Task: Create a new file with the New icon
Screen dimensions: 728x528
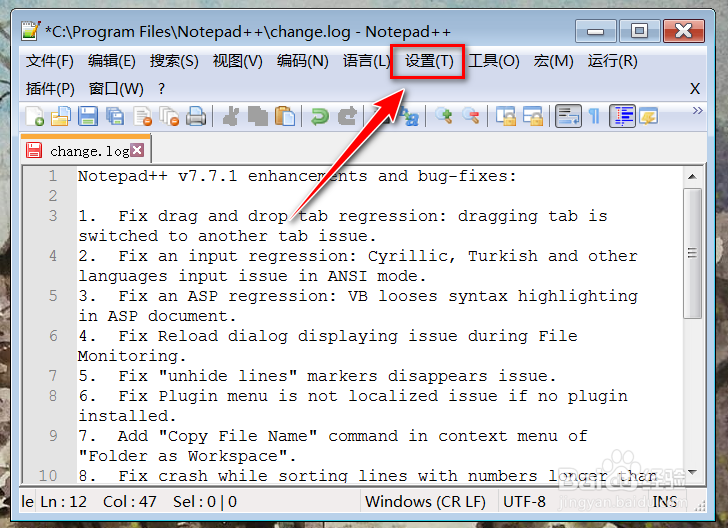Action: [35, 116]
